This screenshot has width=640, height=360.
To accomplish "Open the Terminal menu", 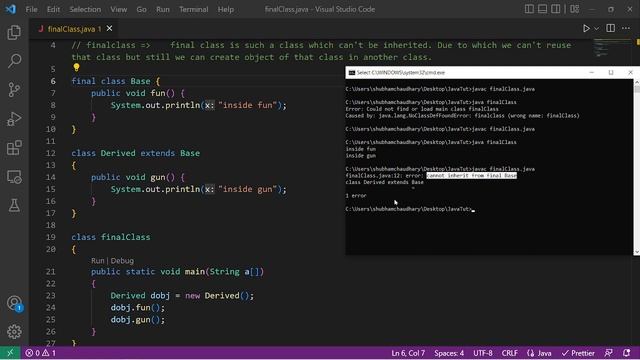I will [x=193, y=9].
